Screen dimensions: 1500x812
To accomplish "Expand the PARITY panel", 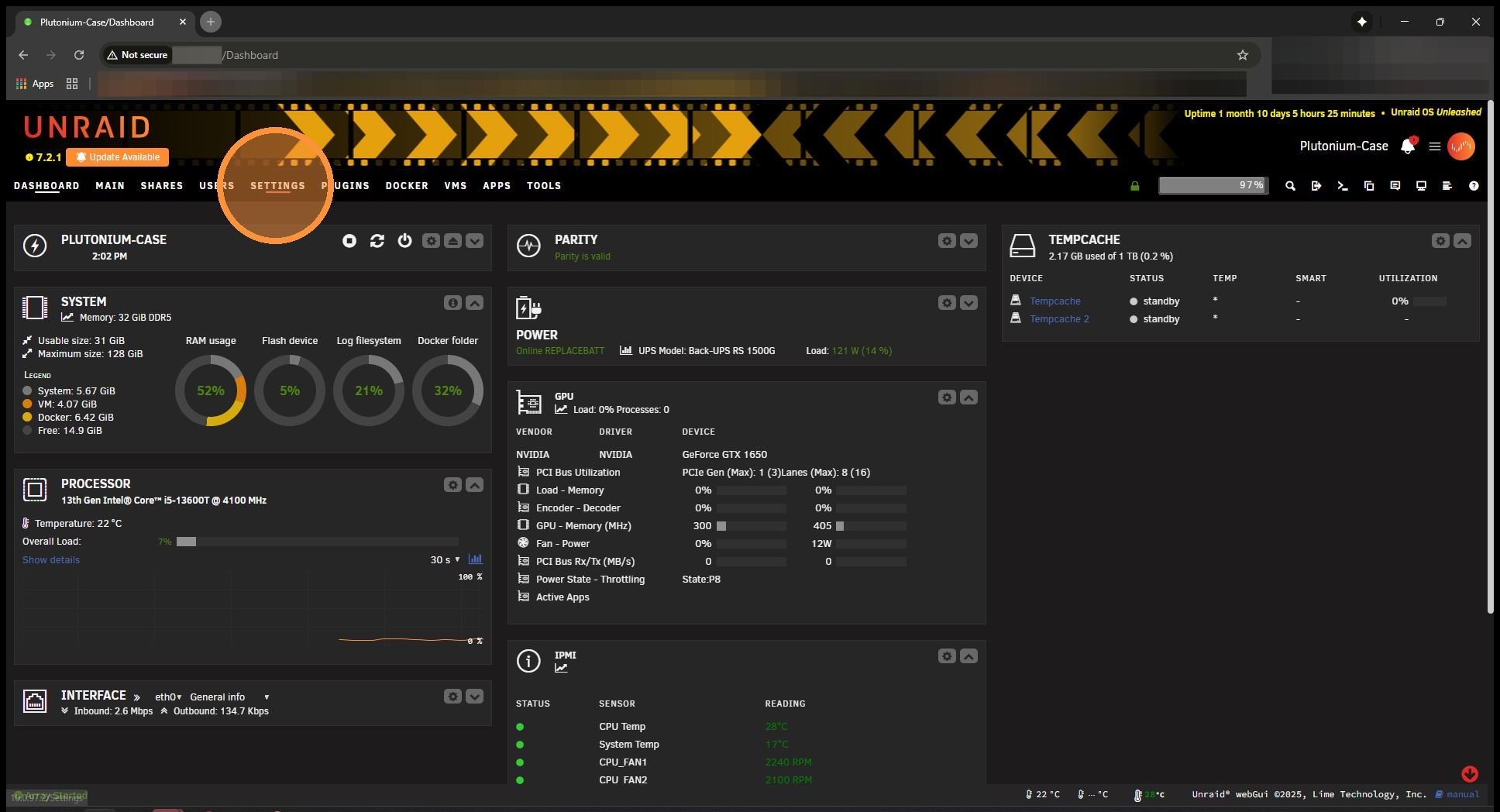I will click(968, 241).
